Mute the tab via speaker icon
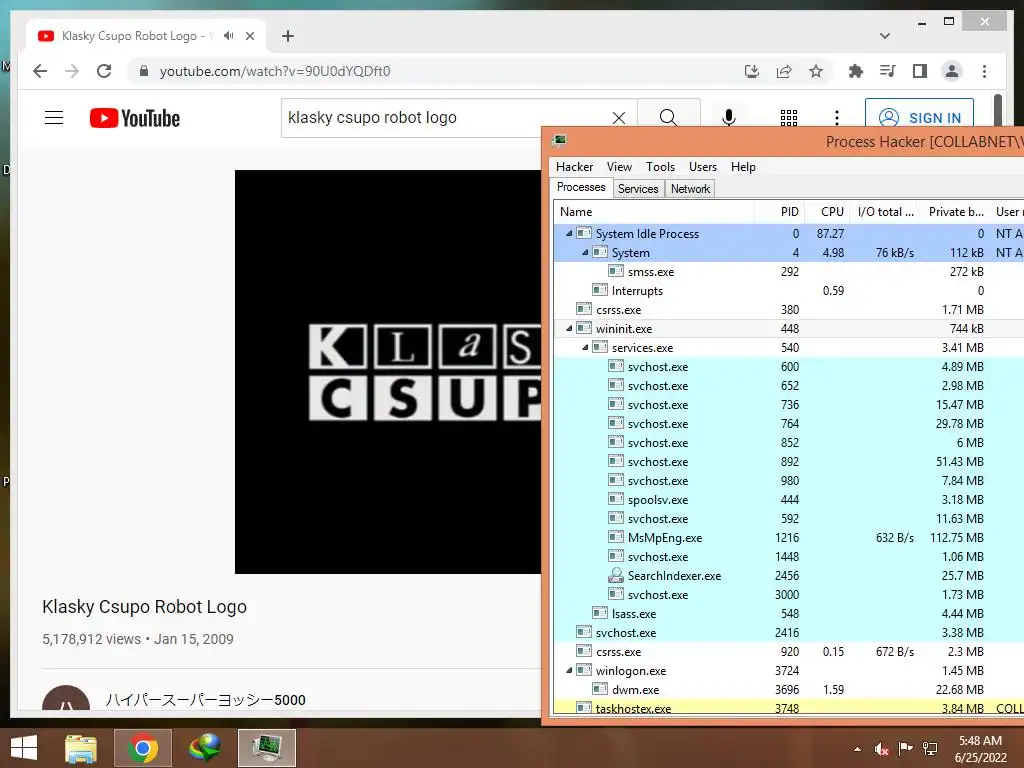The width and height of the screenshot is (1024, 768). [x=228, y=36]
